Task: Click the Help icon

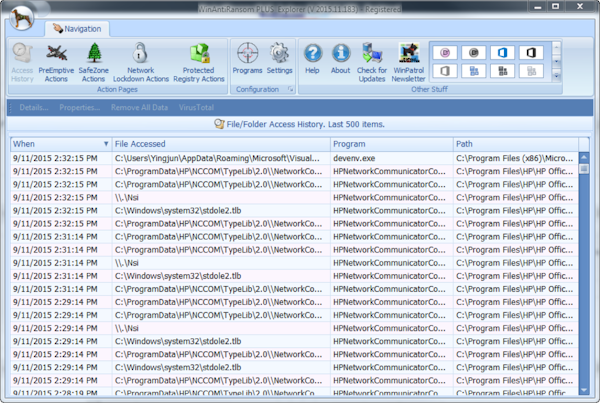Action: point(313,60)
